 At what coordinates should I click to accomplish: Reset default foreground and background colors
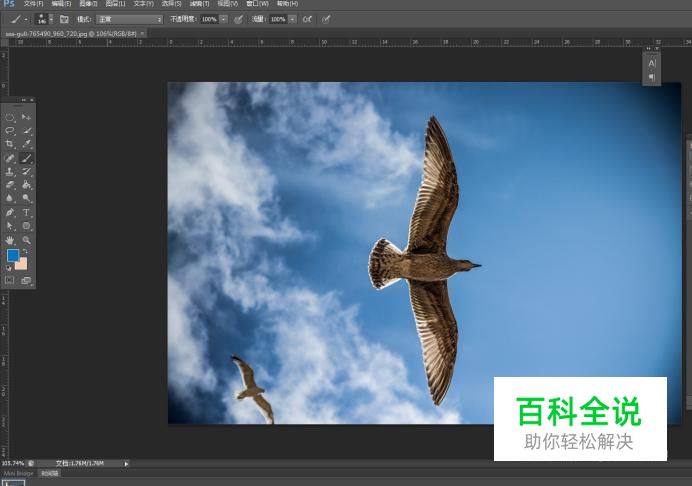(x=8, y=267)
